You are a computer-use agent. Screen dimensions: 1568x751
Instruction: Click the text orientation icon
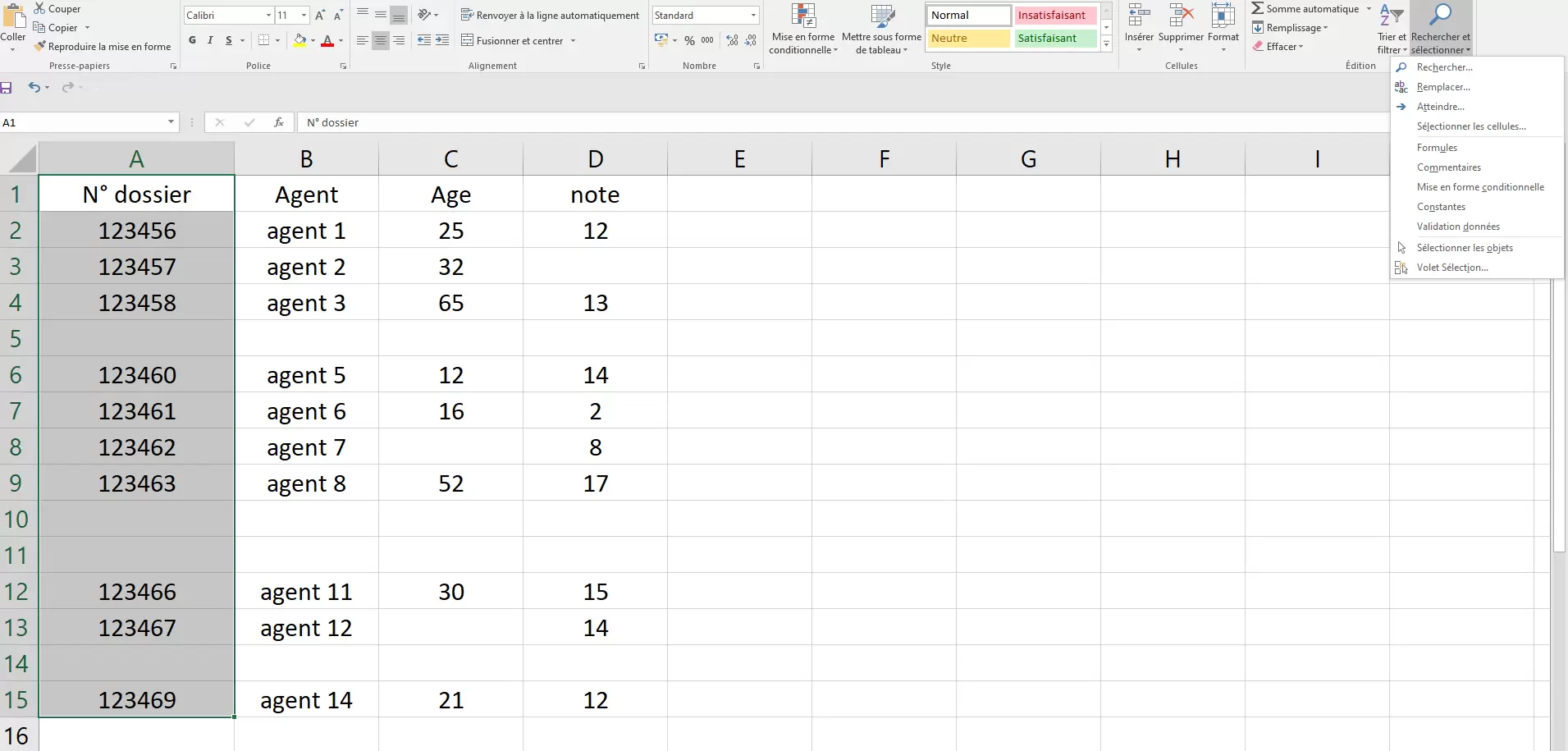(424, 15)
